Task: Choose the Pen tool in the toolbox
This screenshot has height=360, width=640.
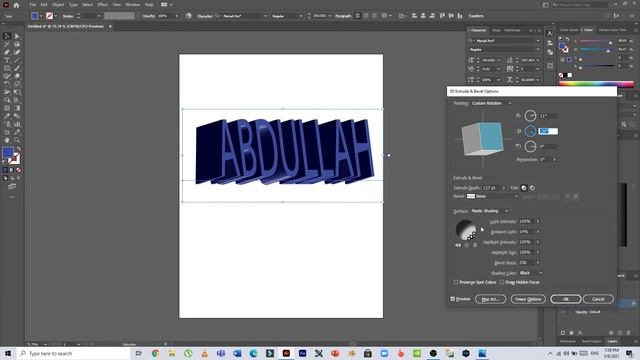Action: [7, 52]
